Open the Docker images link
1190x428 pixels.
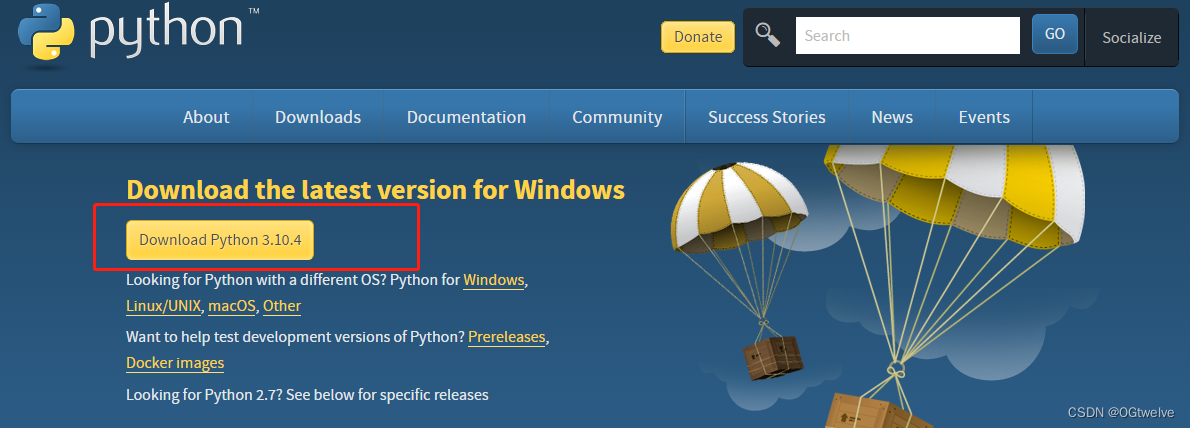175,363
